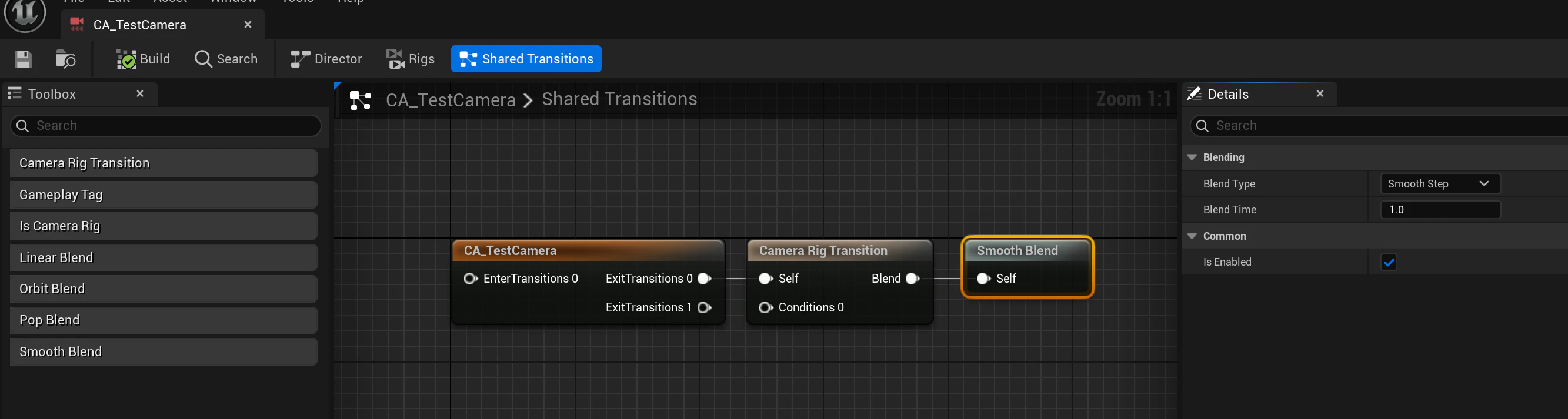The width and height of the screenshot is (1568, 419).
Task: Open the Blend Type Smooth Step dropdown
Action: tap(1440, 184)
